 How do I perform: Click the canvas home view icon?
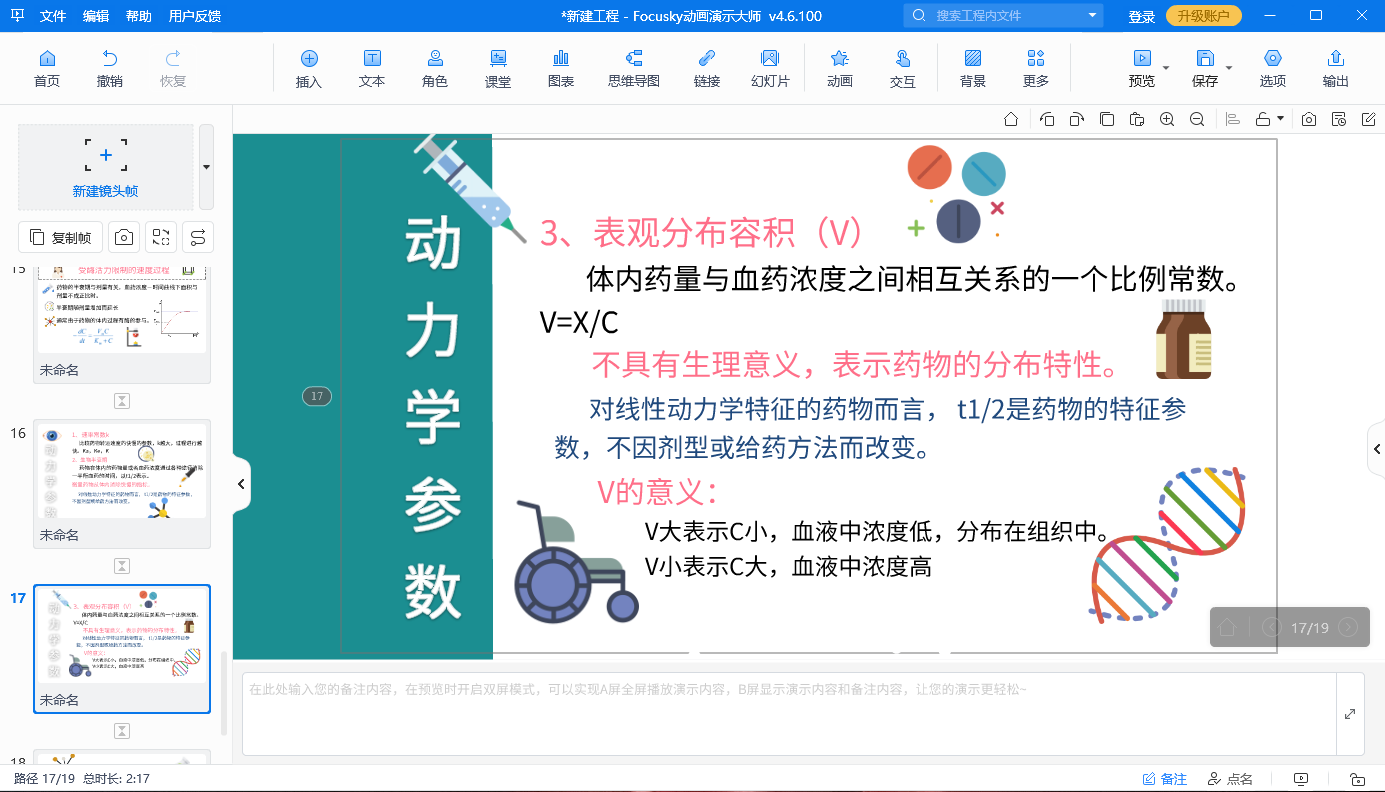(x=1011, y=119)
